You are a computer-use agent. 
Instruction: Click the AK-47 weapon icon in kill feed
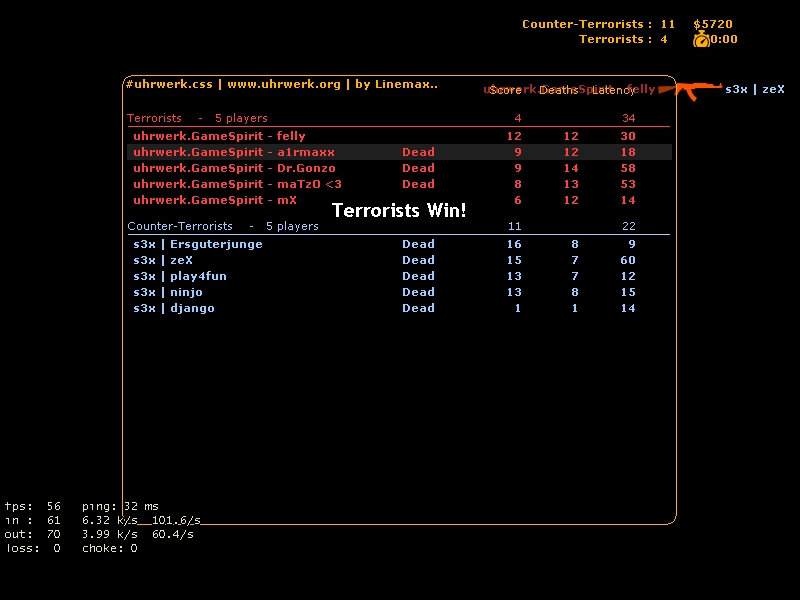point(690,90)
